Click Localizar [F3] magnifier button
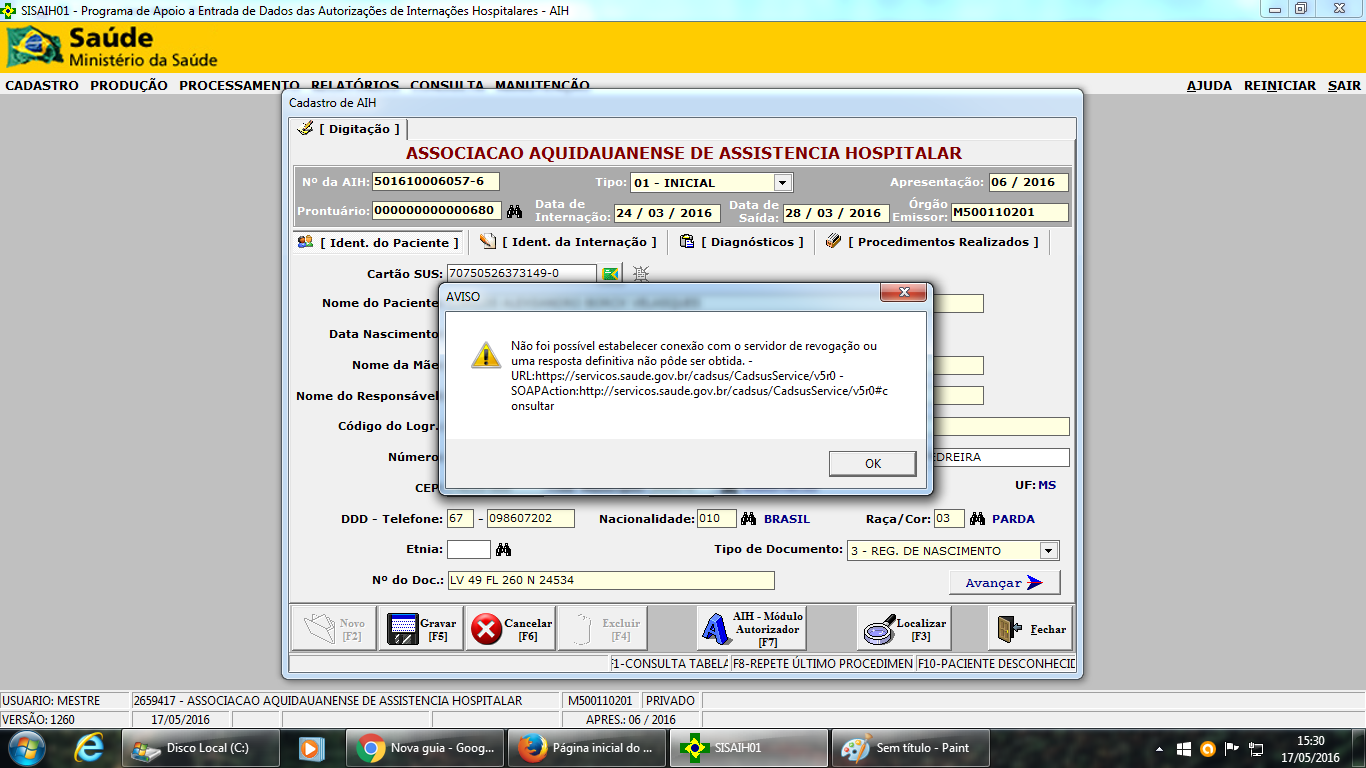The width and height of the screenshot is (1366, 768). tap(903, 629)
